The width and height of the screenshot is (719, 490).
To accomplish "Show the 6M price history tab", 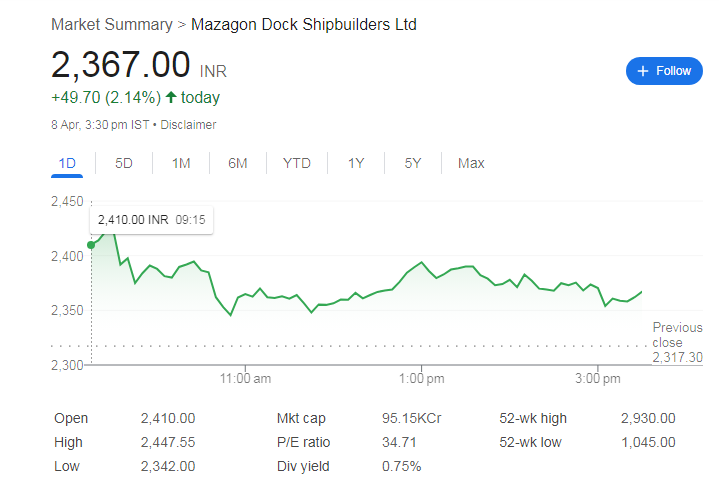I will coord(237,163).
